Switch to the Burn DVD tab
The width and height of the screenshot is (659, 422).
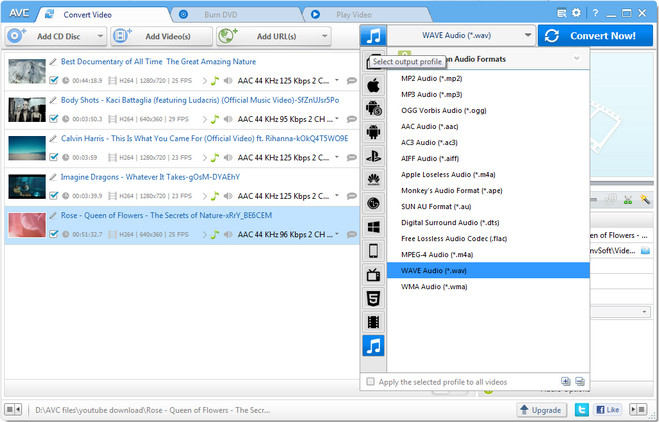237,15
